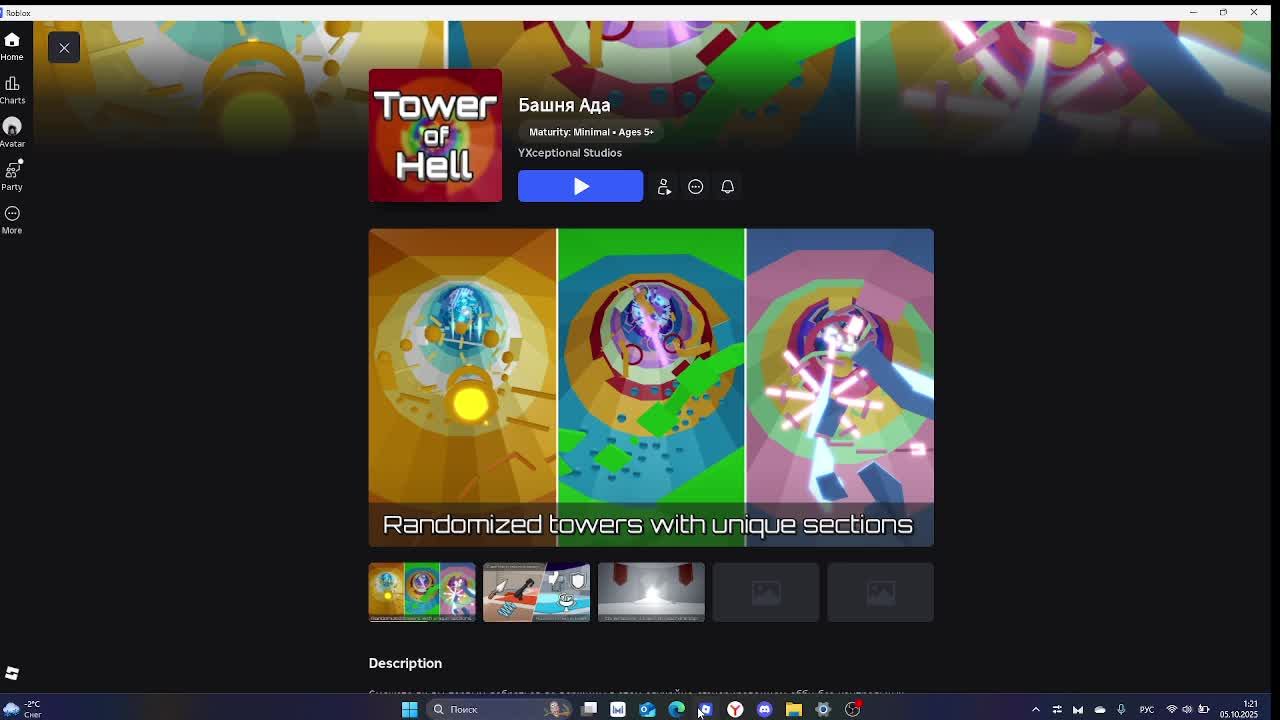Open the Charts section
The width and height of the screenshot is (1280, 720).
point(12,90)
